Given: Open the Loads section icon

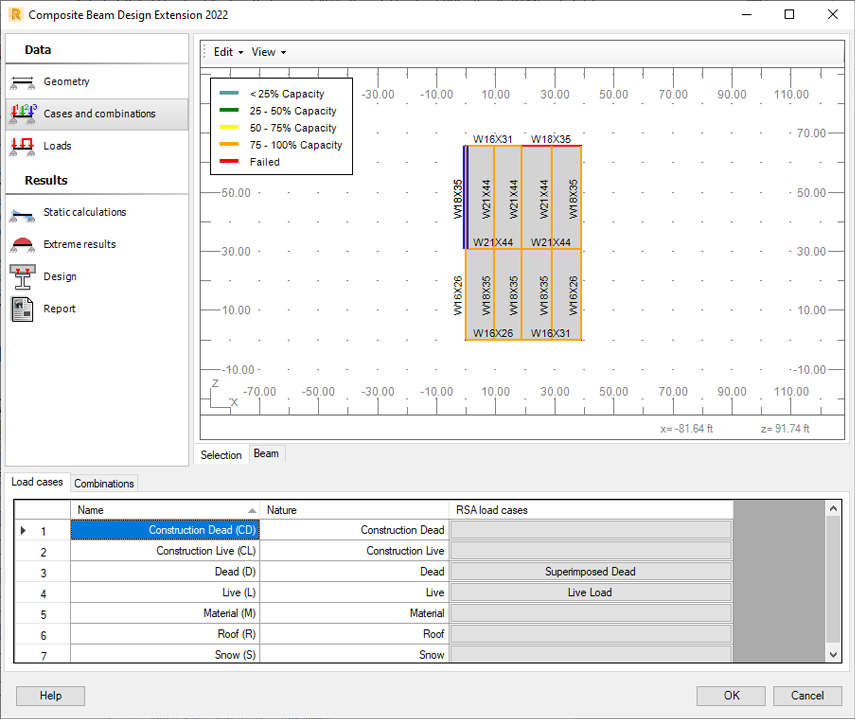Looking at the screenshot, I should (x=22, y=146).
